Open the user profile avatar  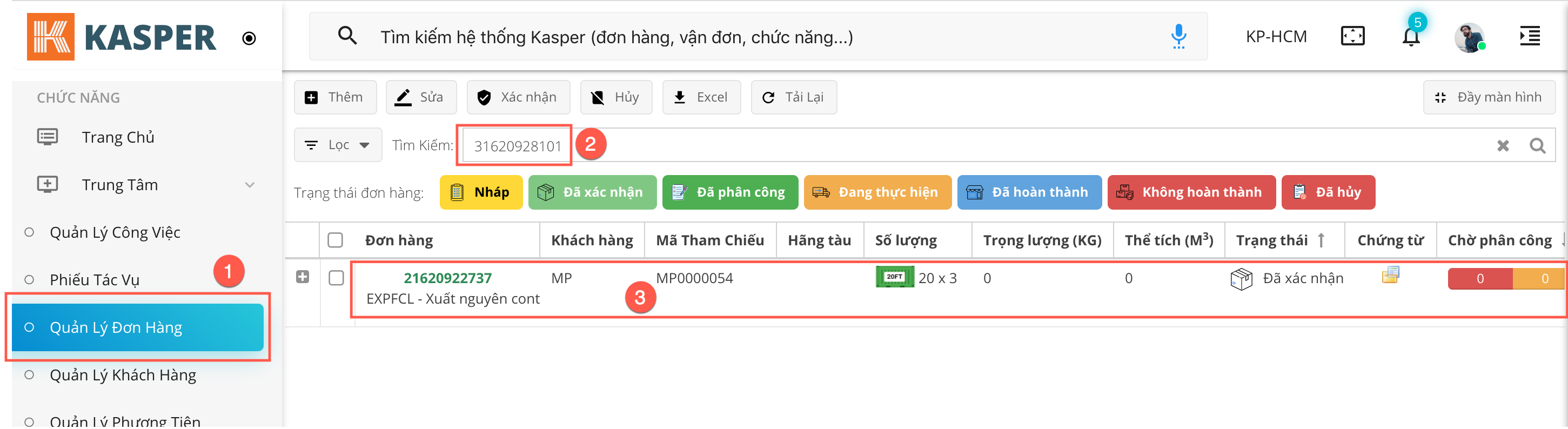pos(1469,38)
